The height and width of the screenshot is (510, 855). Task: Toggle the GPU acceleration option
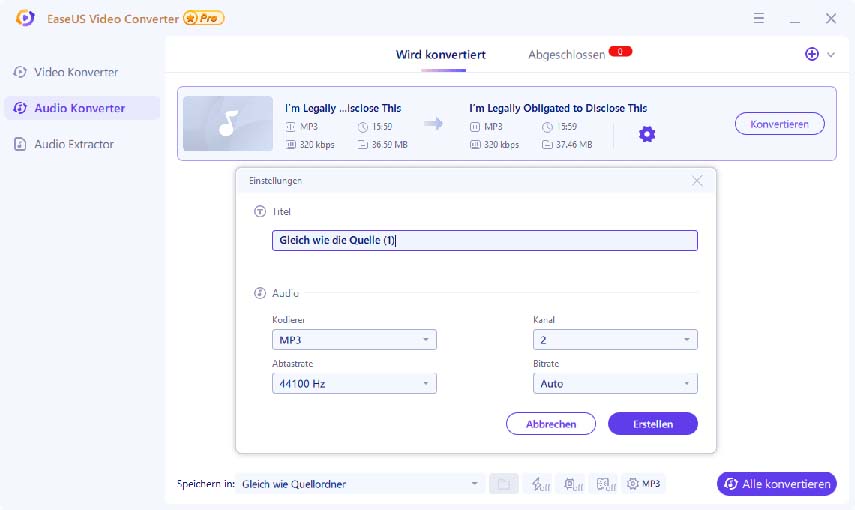[570, 484]
